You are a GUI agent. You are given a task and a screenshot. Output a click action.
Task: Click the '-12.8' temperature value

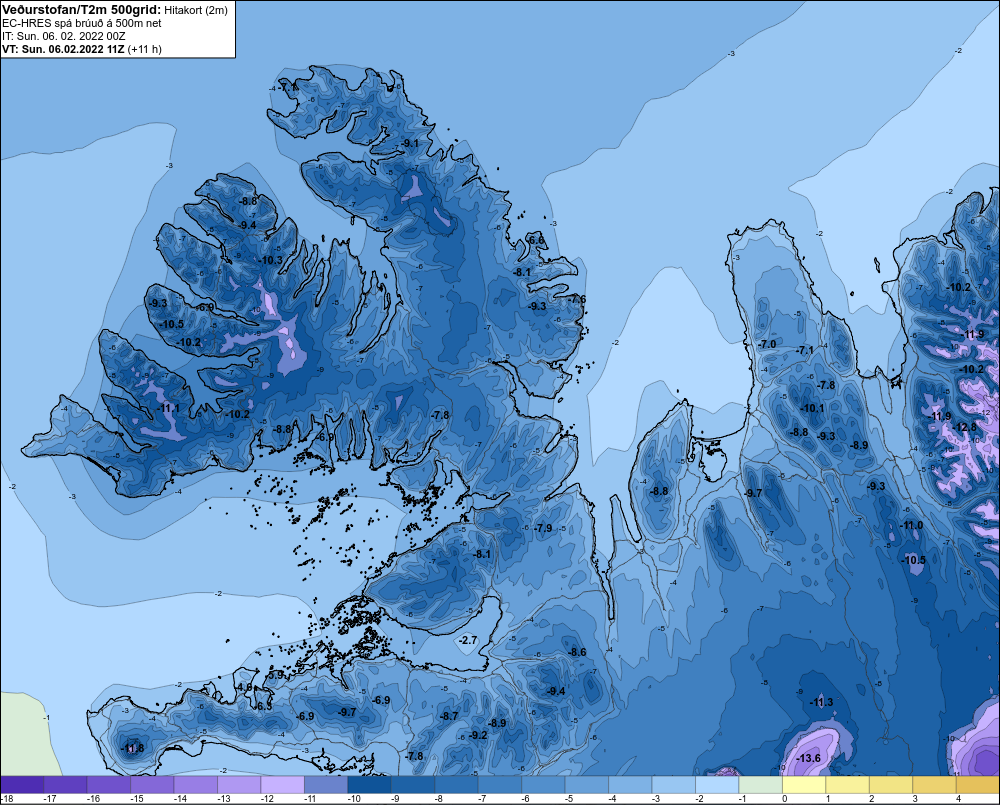pyautogui.click(x=965, y=427)
